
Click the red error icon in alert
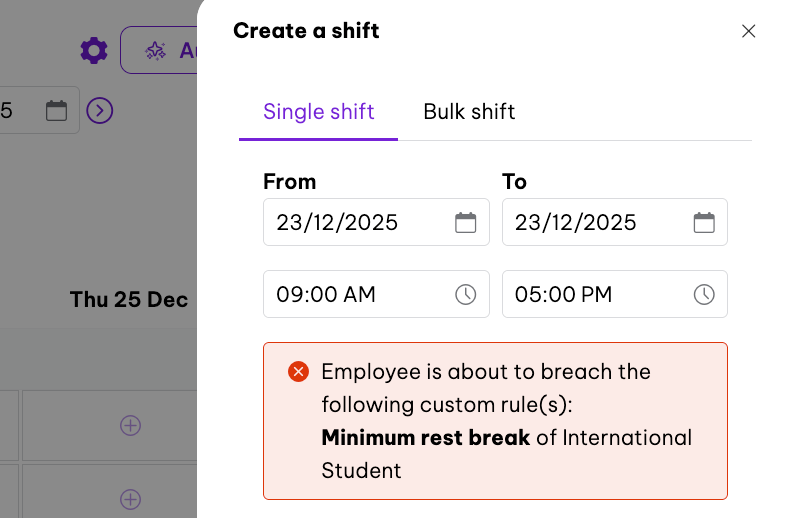coord(298,372)
